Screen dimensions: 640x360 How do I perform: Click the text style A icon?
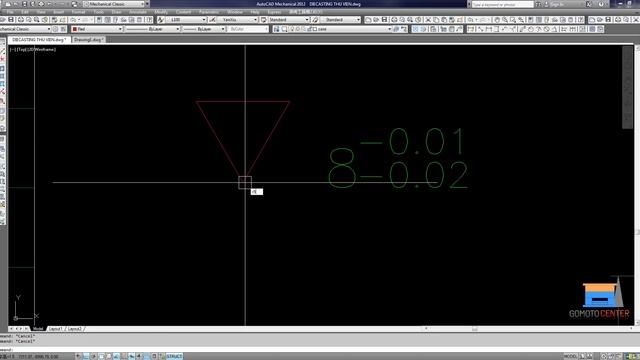[x=161, y=20]
